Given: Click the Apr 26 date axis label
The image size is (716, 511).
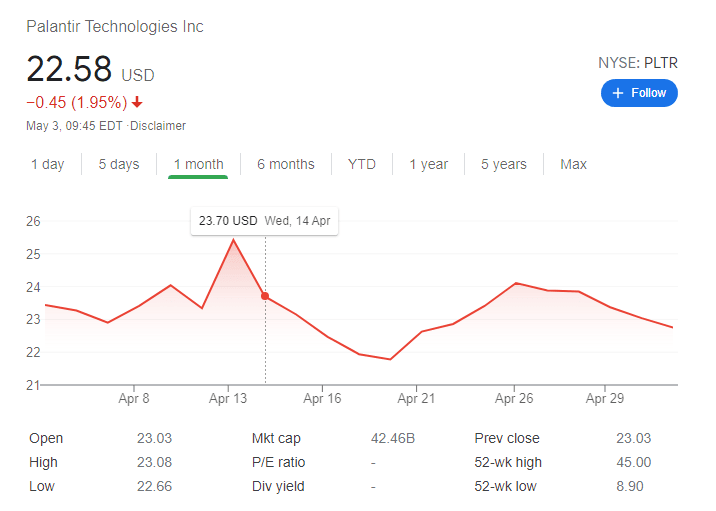Looking at the screenshot, I should [x=514, y=398].
